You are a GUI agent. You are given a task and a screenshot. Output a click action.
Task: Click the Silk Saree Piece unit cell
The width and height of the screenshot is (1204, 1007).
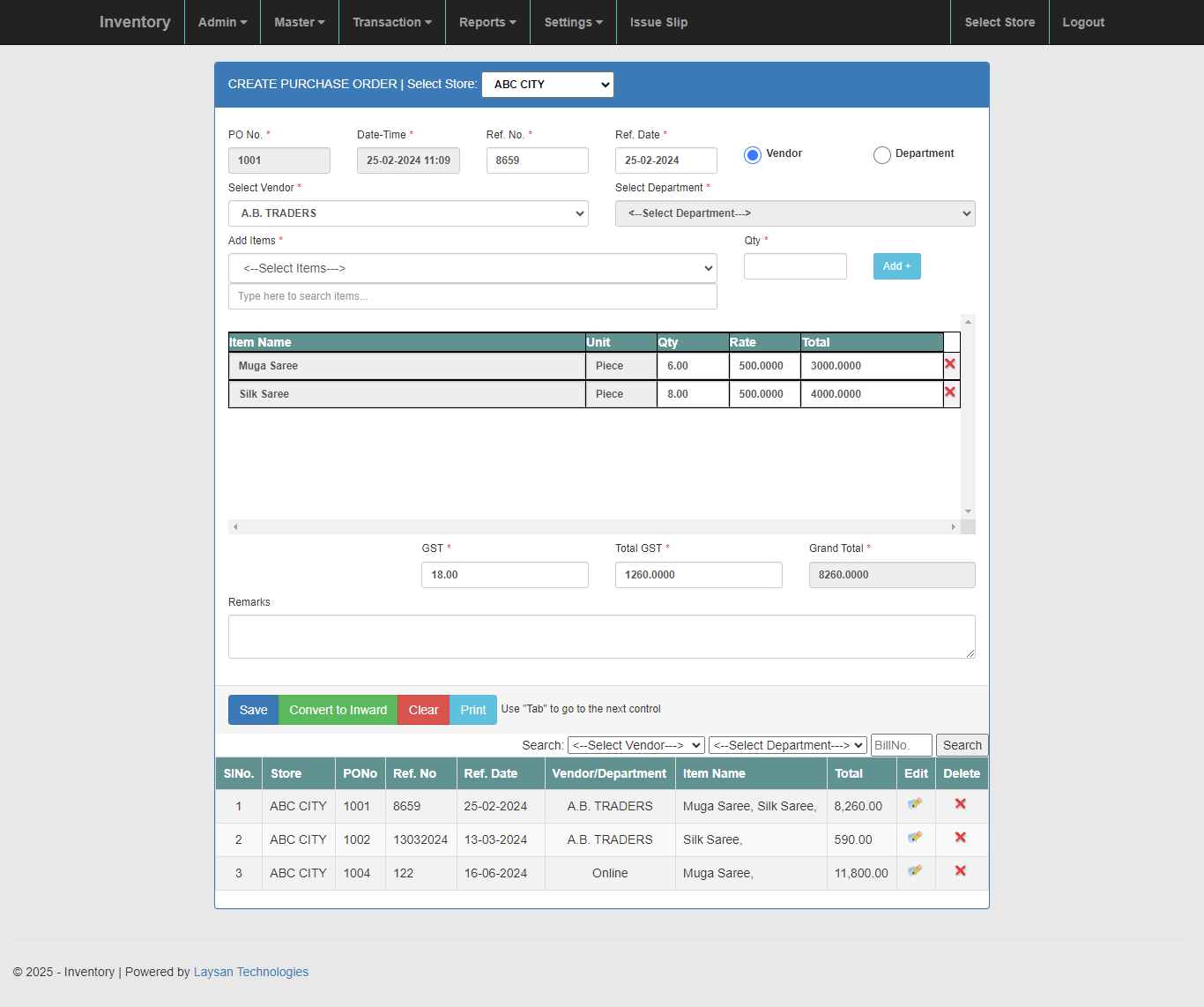621,394
